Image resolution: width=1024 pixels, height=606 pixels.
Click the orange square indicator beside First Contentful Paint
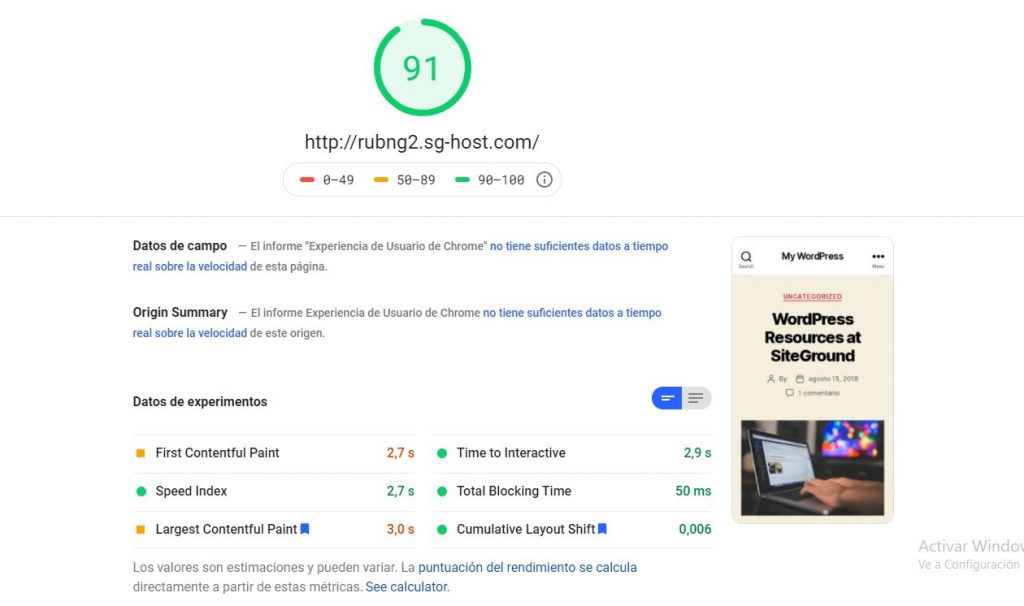140,452
